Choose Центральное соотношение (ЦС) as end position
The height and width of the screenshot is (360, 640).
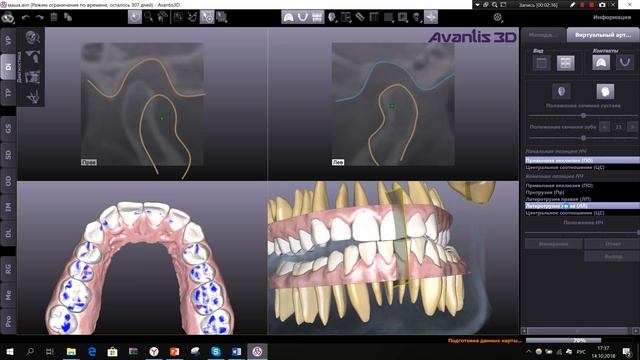pos(582,213)
